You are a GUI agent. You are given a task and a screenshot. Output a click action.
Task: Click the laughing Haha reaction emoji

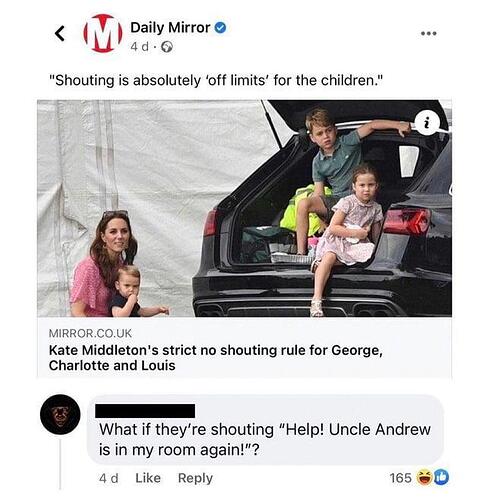click(x=424, y=478)
